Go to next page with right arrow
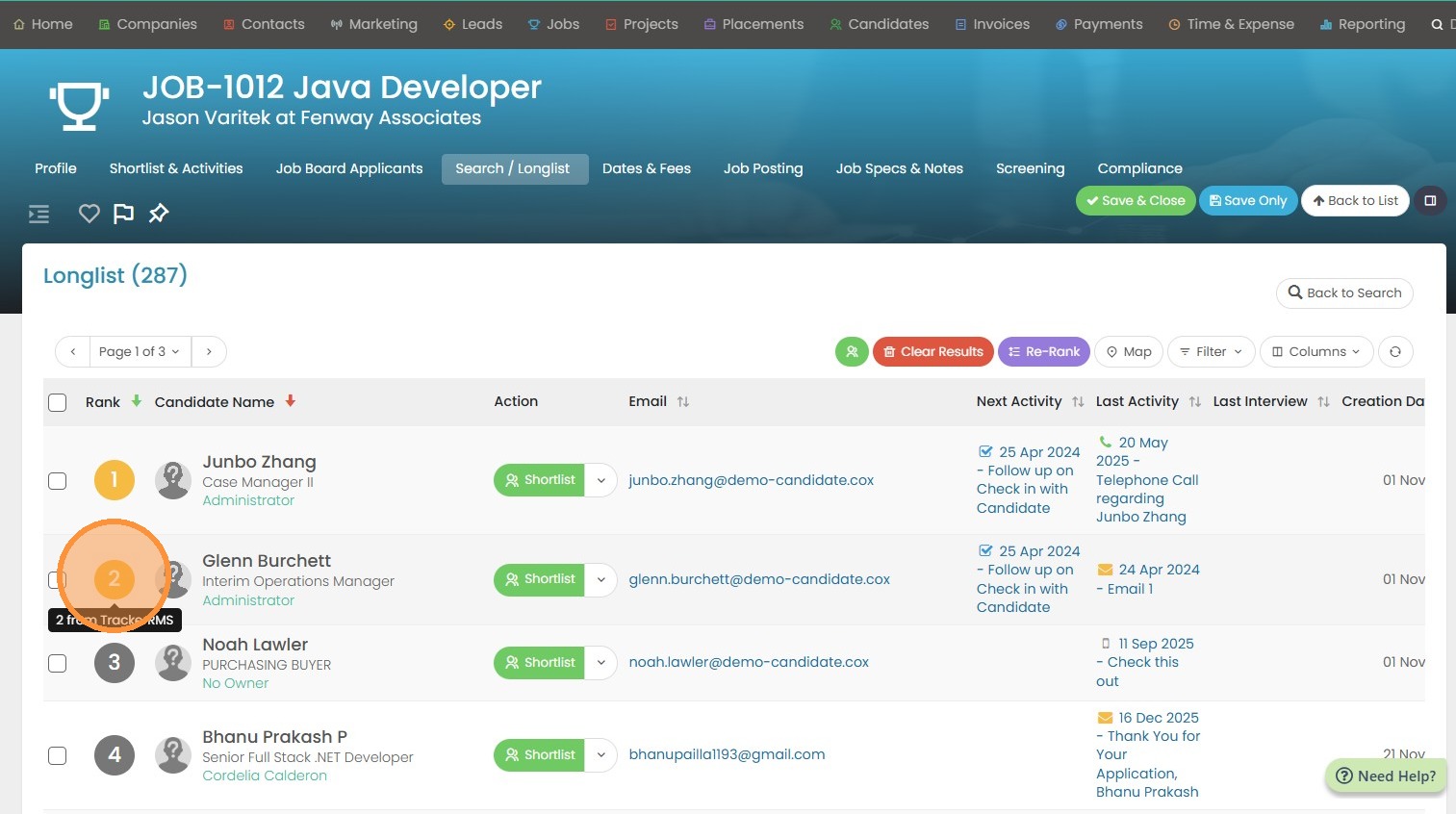The image size is (1456, 814). tap(209, 352)
